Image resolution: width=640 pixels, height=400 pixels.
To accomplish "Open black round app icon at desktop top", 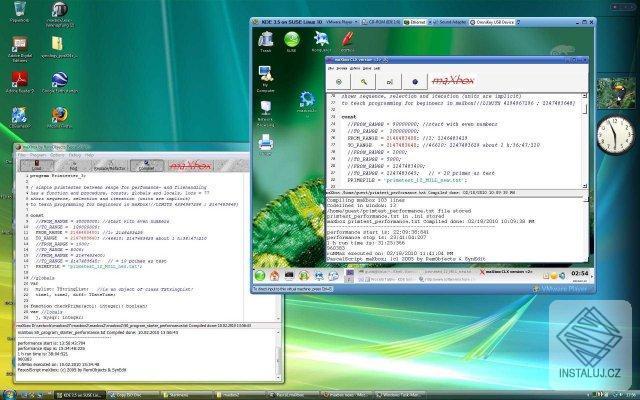I will point(60,15).
